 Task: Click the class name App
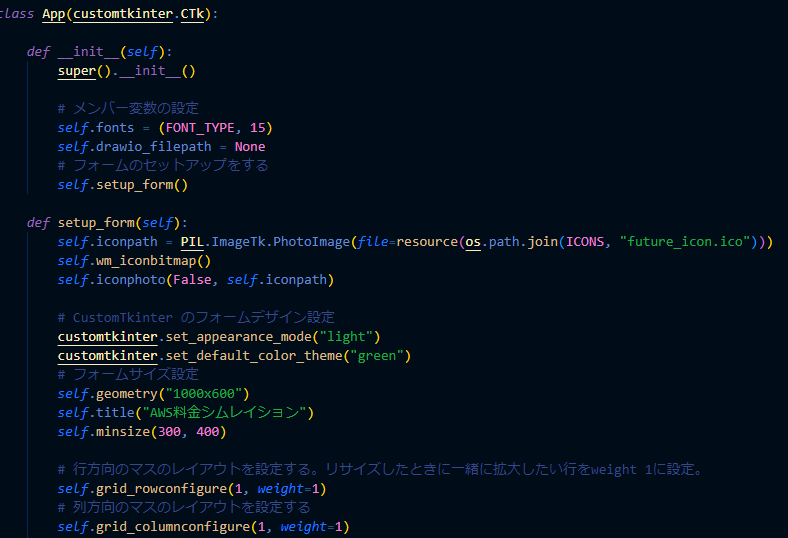(x=54, y=14)
